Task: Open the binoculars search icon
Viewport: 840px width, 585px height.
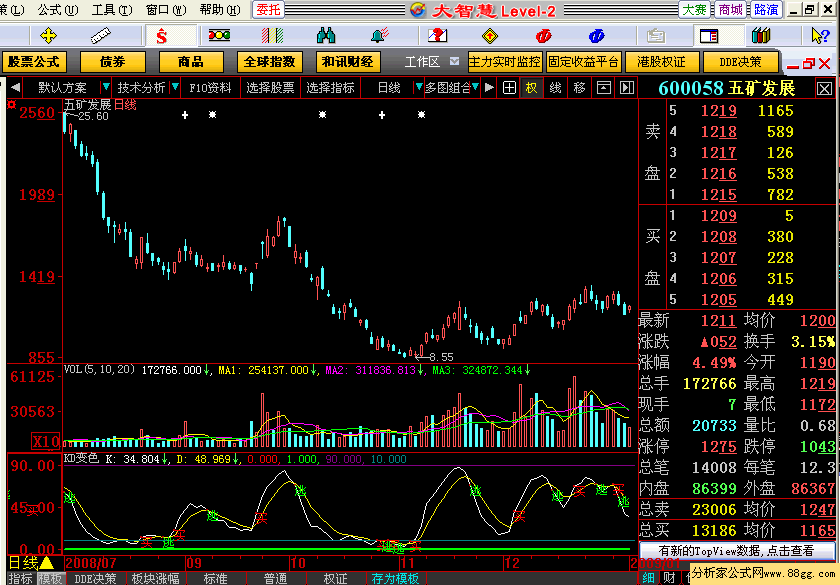Action: [326, 36]
